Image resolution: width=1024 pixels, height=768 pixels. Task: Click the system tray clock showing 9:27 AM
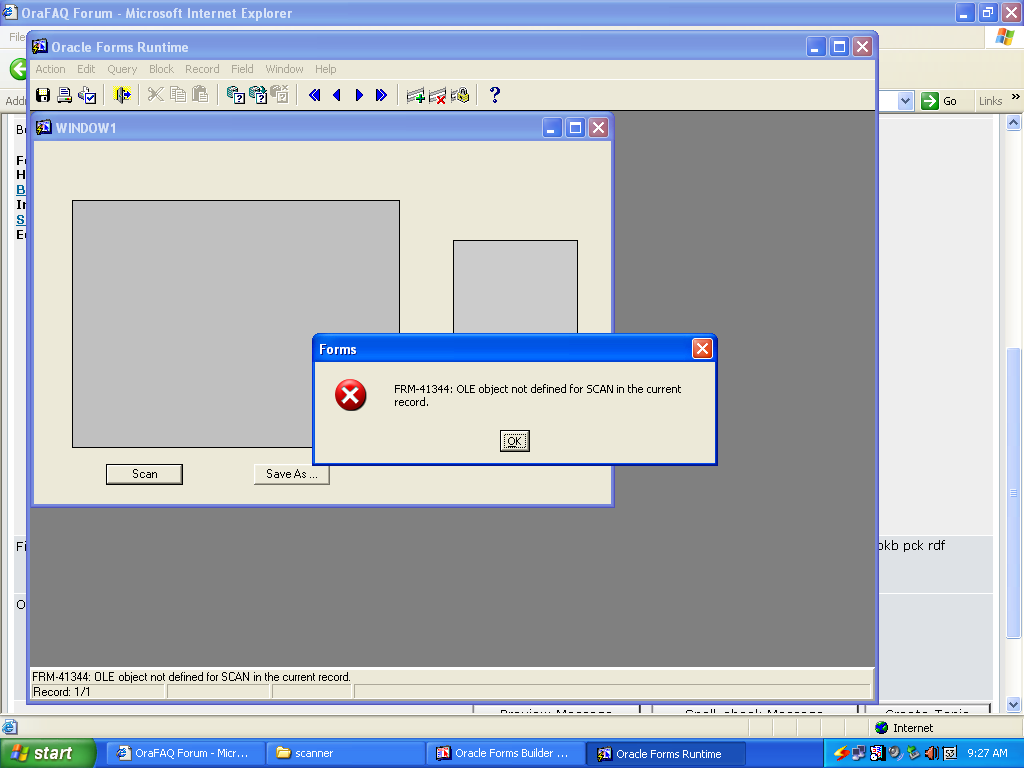(x=987, y=753)
